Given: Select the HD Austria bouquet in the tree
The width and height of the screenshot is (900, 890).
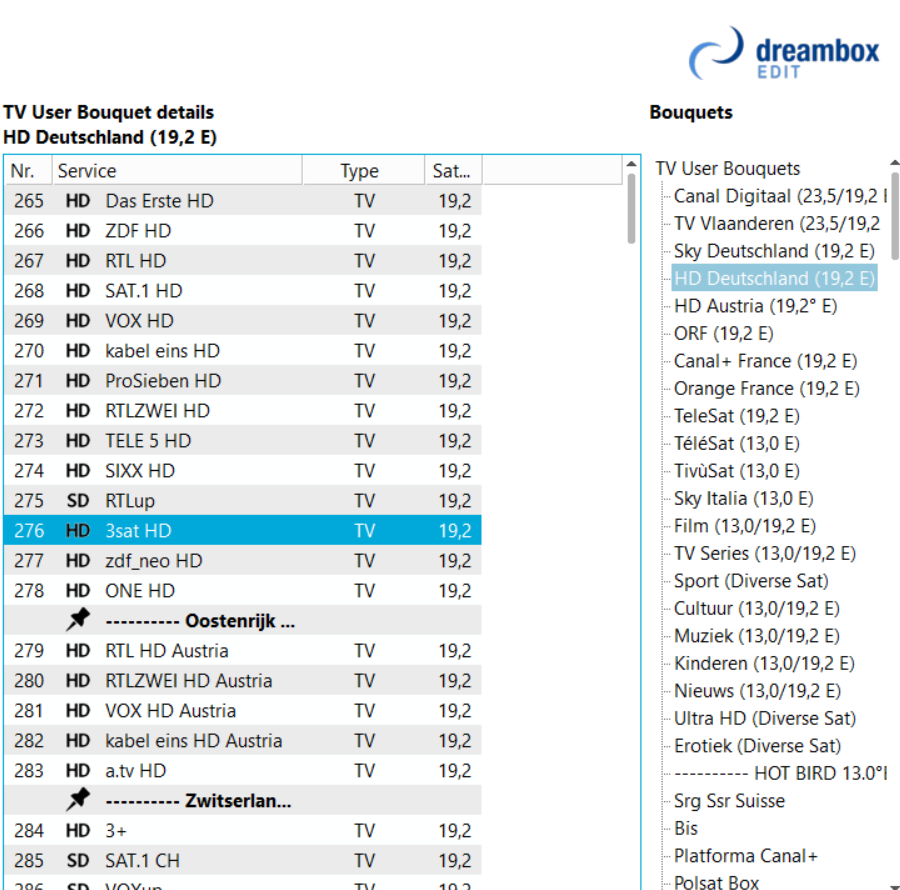Looking at the screenshot, I should (755, 306).
